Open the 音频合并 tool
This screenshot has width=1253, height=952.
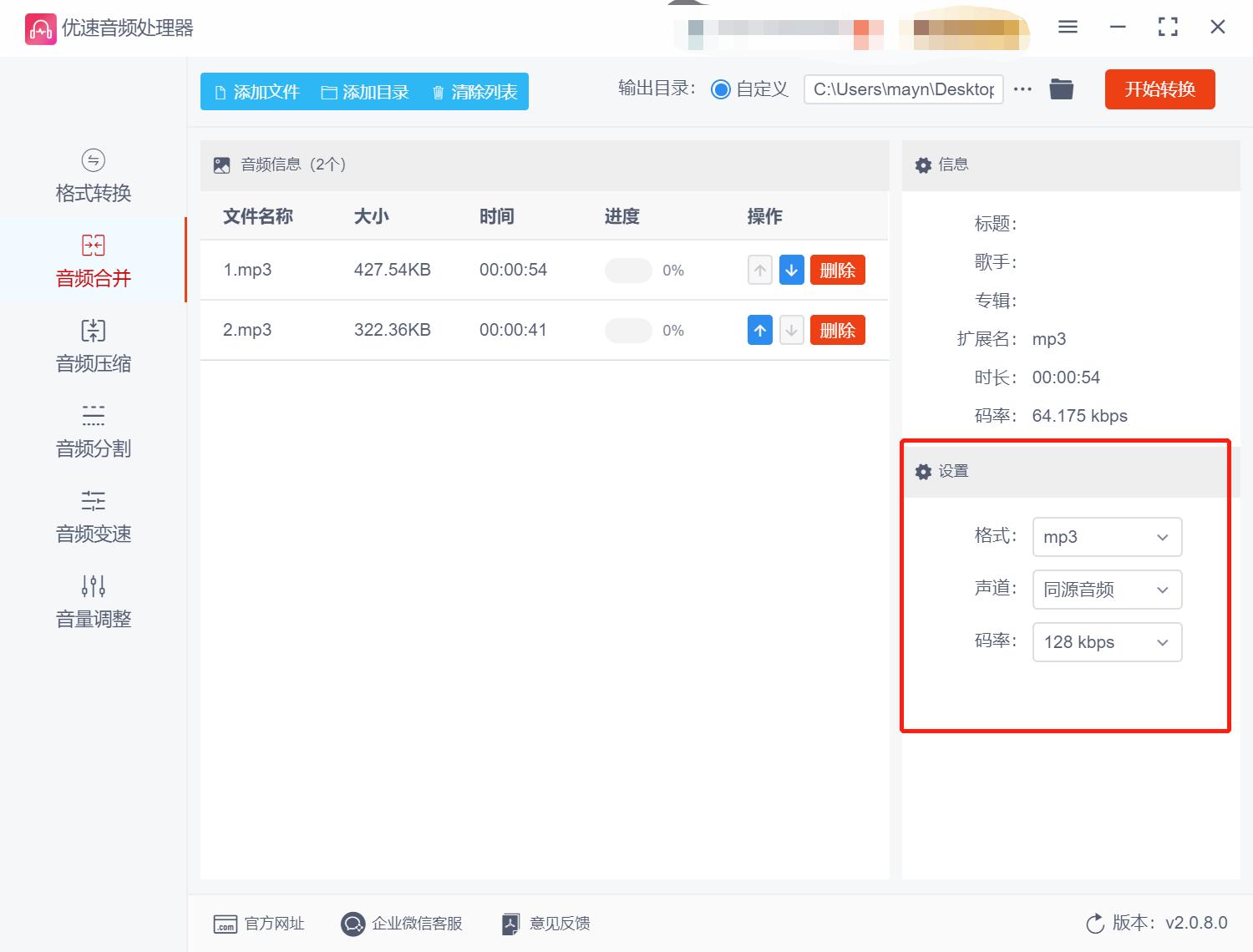coord(92,261)
